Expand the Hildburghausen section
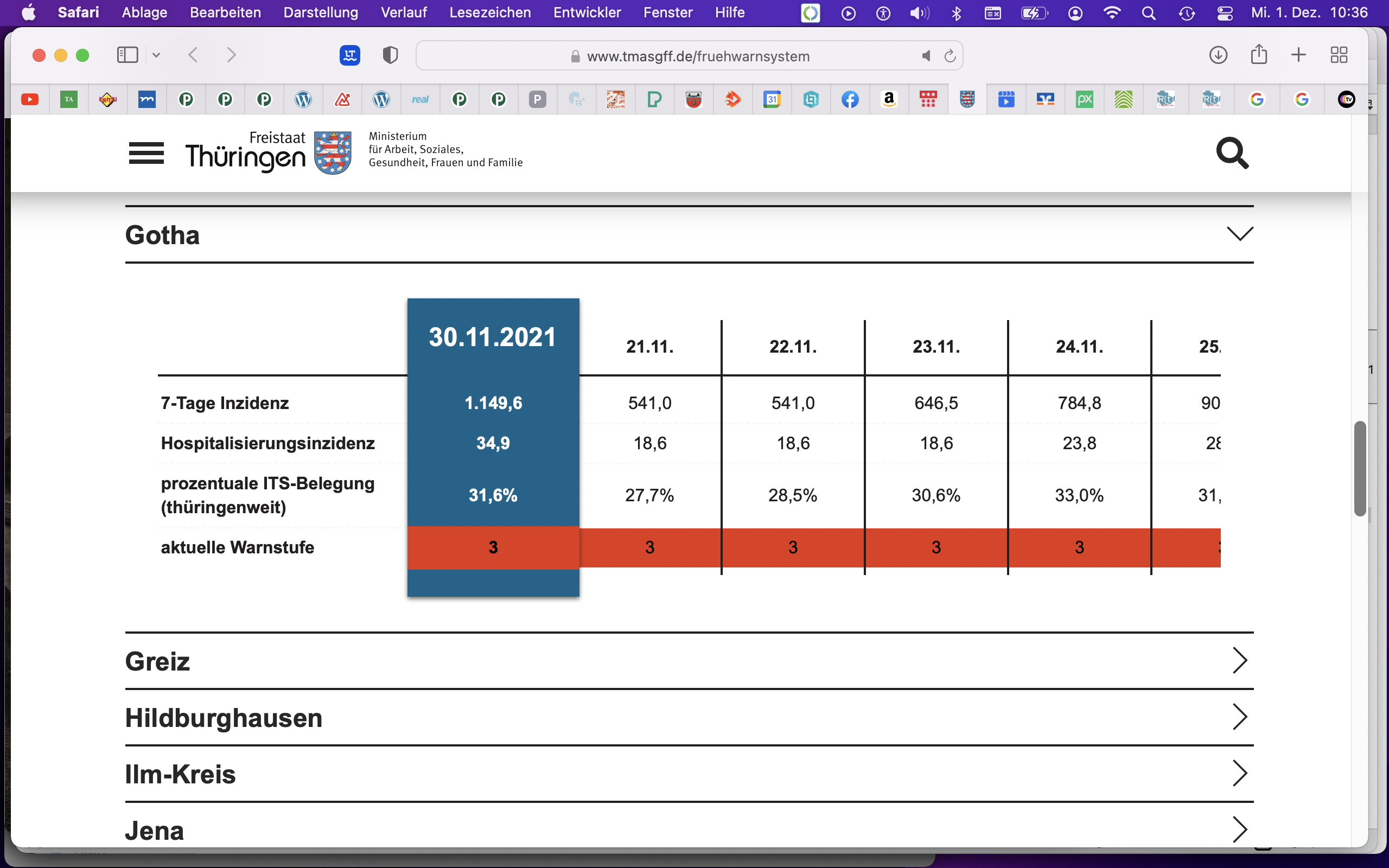Image resolution: width=1389 pixels, height=868 pixels. tap(689, 718)
